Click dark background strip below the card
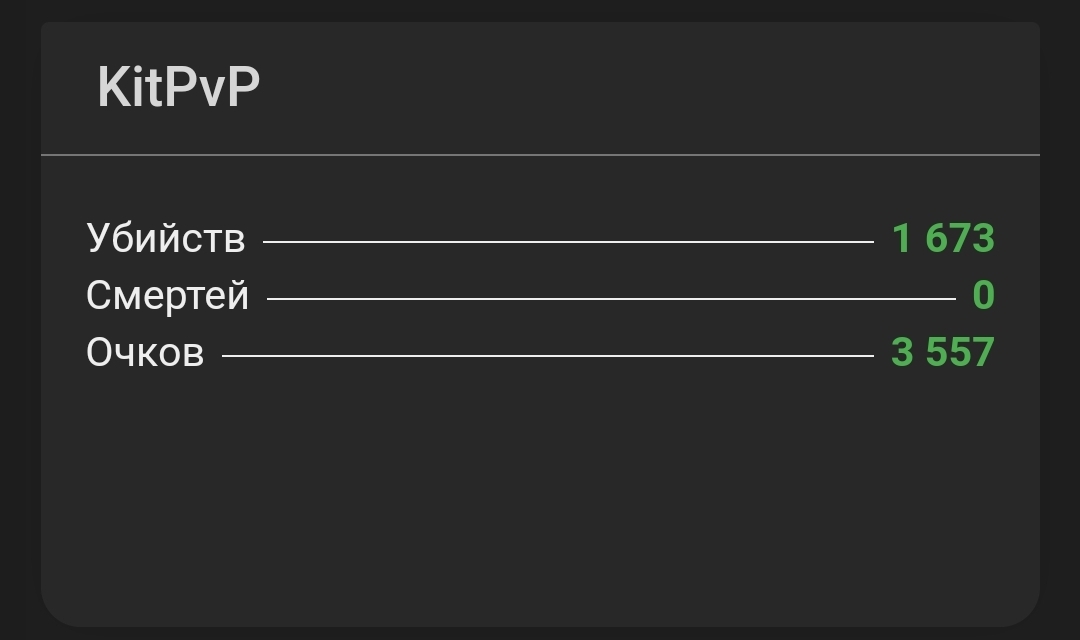1080x640 pixels. pos(540,633)
